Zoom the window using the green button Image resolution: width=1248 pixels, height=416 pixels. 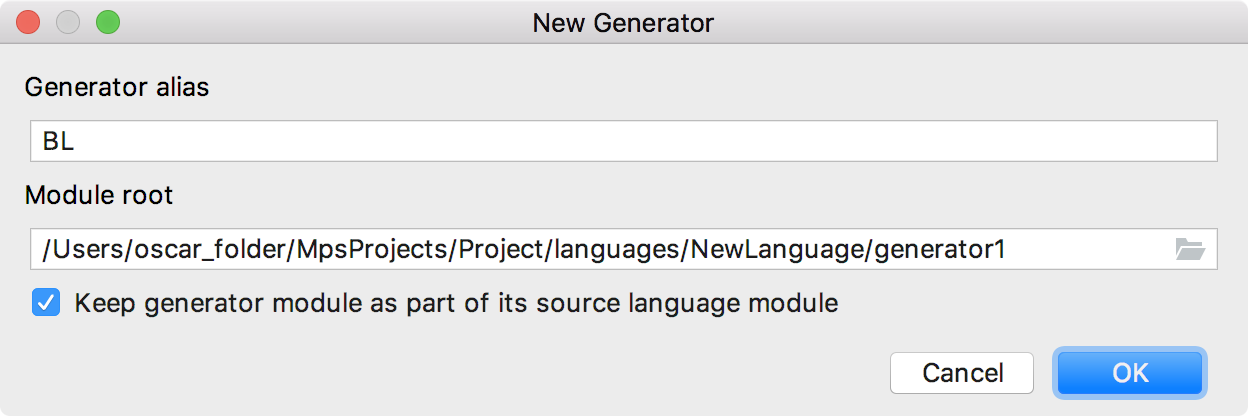click(x=108, y=22)
